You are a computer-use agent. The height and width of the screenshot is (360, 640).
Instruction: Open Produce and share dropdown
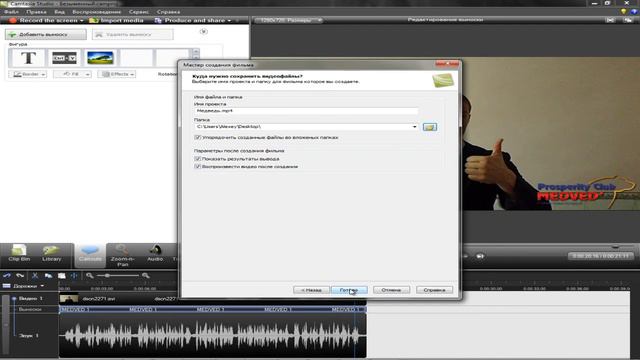coord(193,20)
